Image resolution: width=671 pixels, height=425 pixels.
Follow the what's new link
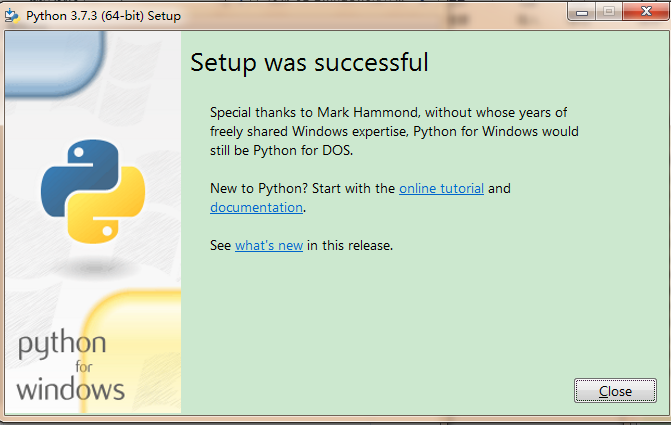tap(269, 246)
